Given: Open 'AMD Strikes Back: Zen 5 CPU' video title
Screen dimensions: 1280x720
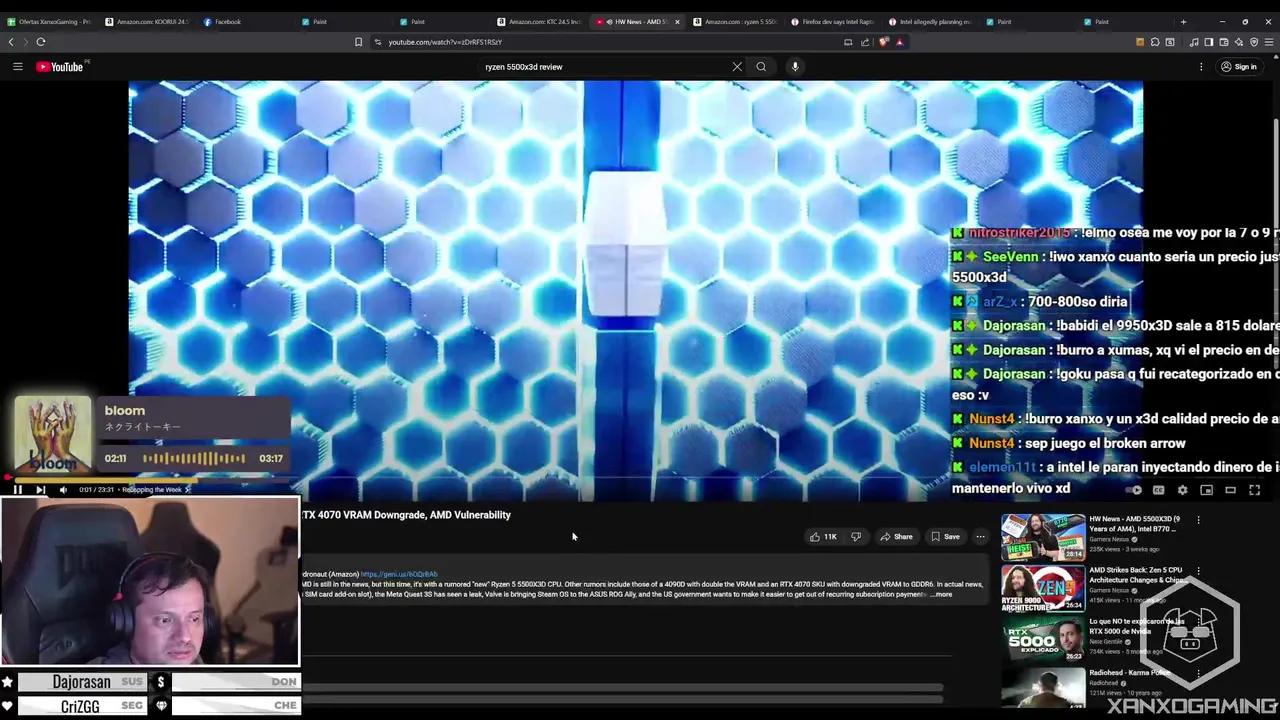Looking at the screenshot, I should coord(1135,575).
